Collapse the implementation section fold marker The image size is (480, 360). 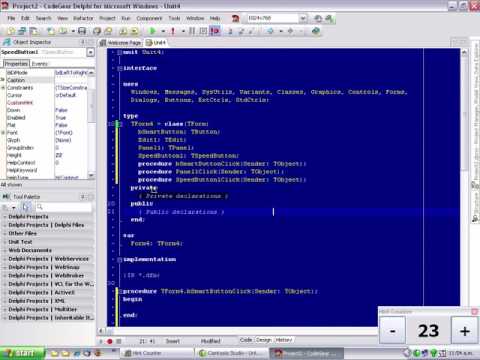119,260
